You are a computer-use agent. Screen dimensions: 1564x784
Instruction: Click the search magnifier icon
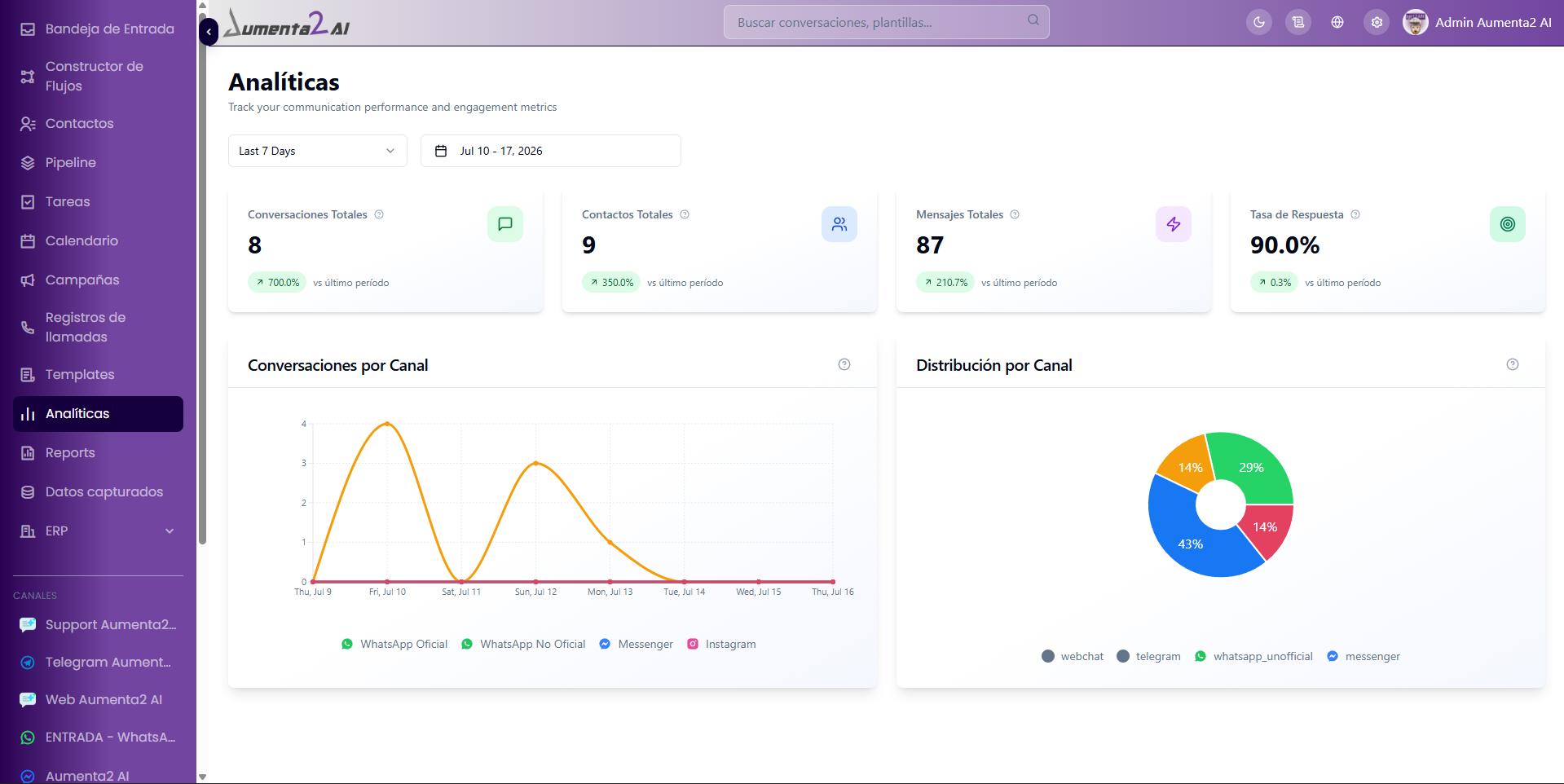tap(1033, 20)
